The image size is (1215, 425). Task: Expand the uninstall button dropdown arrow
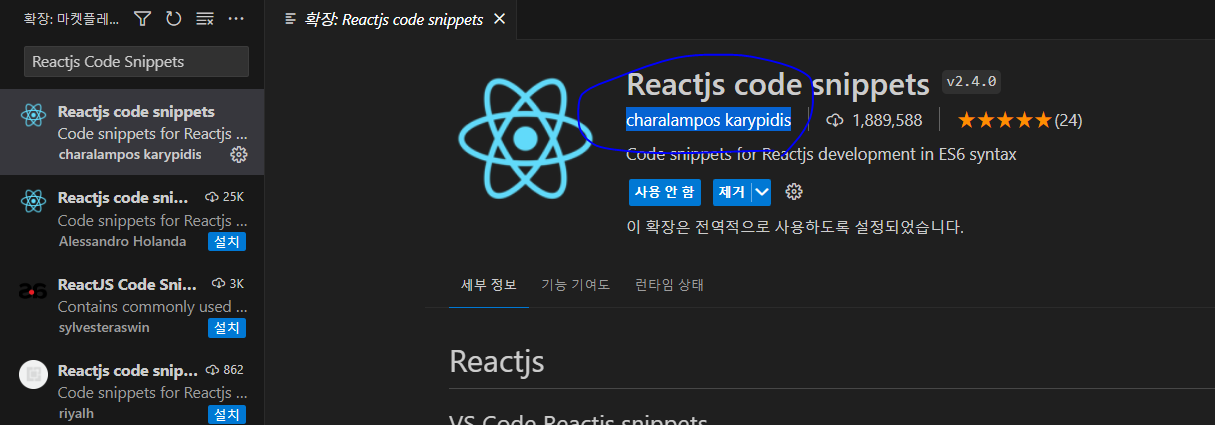point(762,191)
